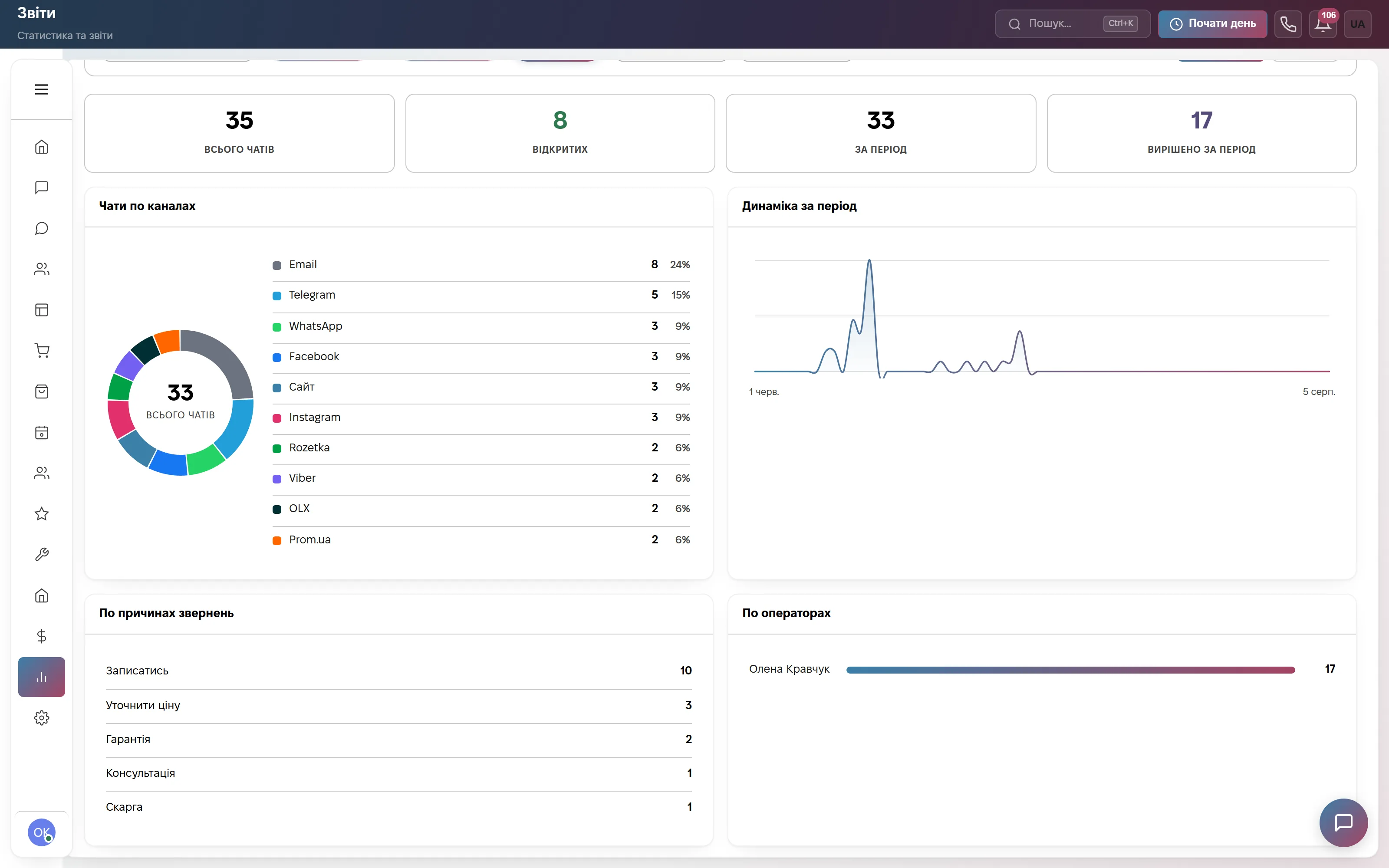Select the Viber channel row
The height and width of the screenshot is (868, 1389).
[x=481, y=478]
